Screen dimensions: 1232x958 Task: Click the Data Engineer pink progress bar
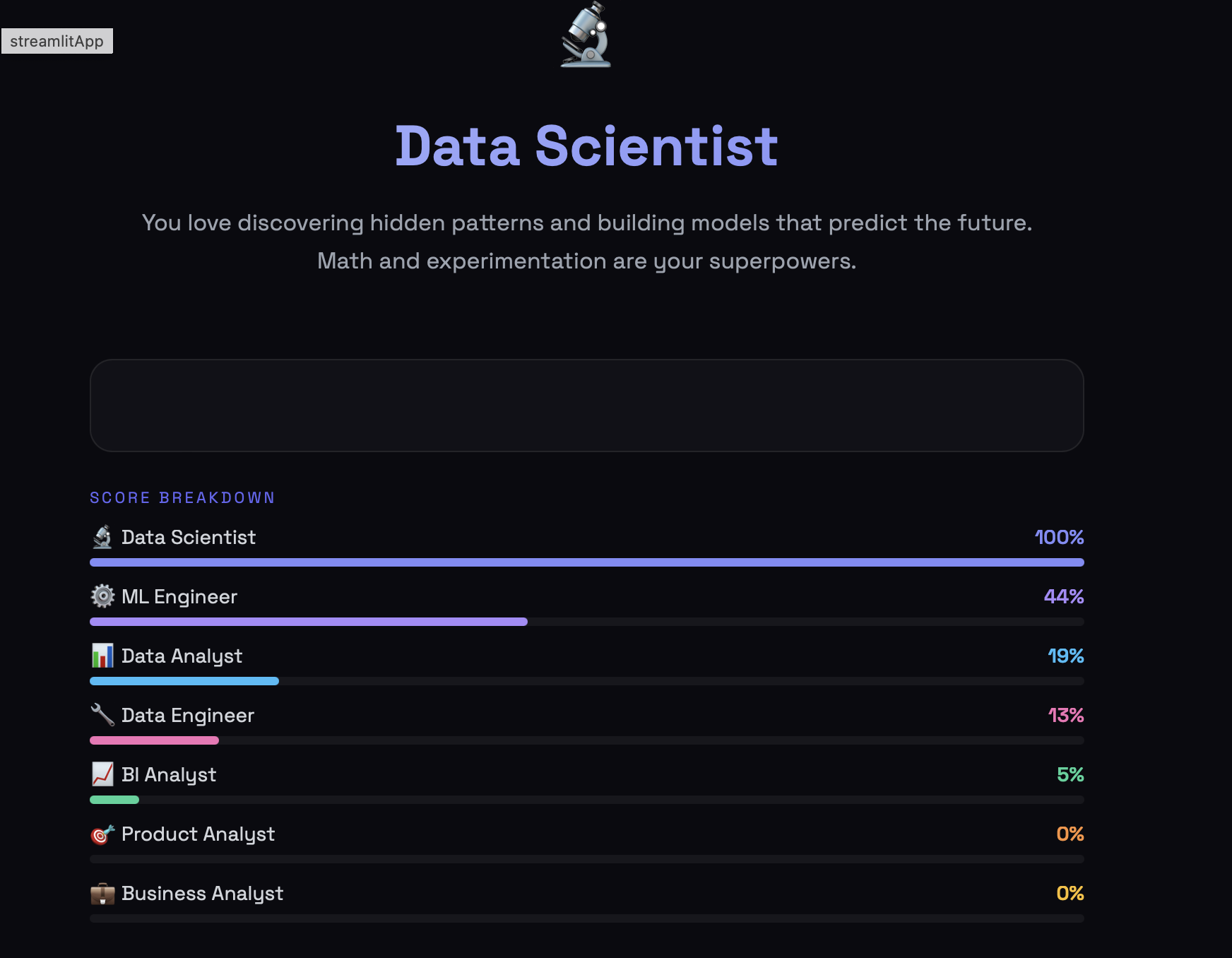[154, 740]
